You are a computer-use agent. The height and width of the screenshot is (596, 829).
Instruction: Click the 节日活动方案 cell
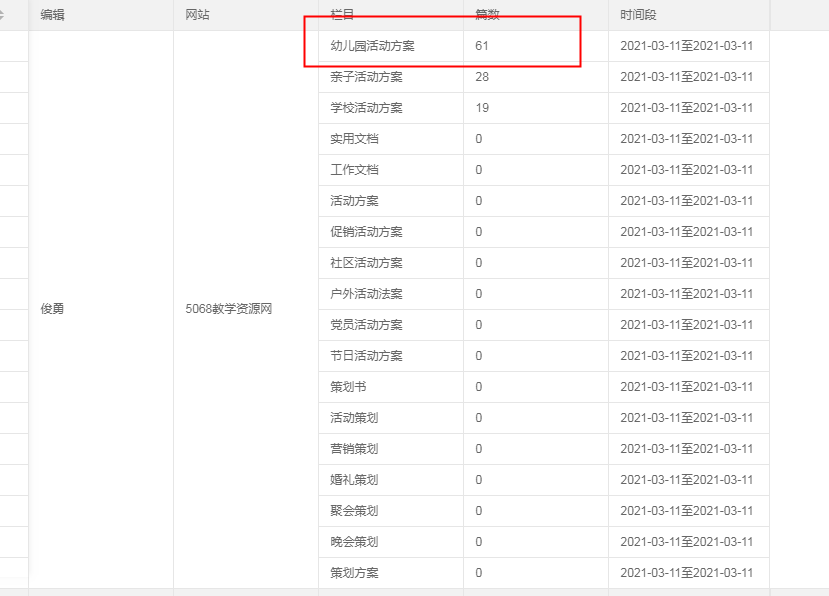pos(366,356)
